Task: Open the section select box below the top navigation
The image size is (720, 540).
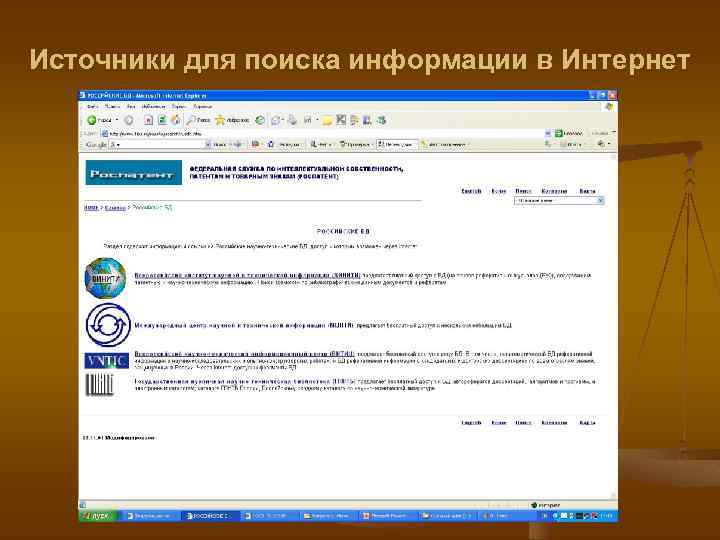Action: click(x=559, y=201)
